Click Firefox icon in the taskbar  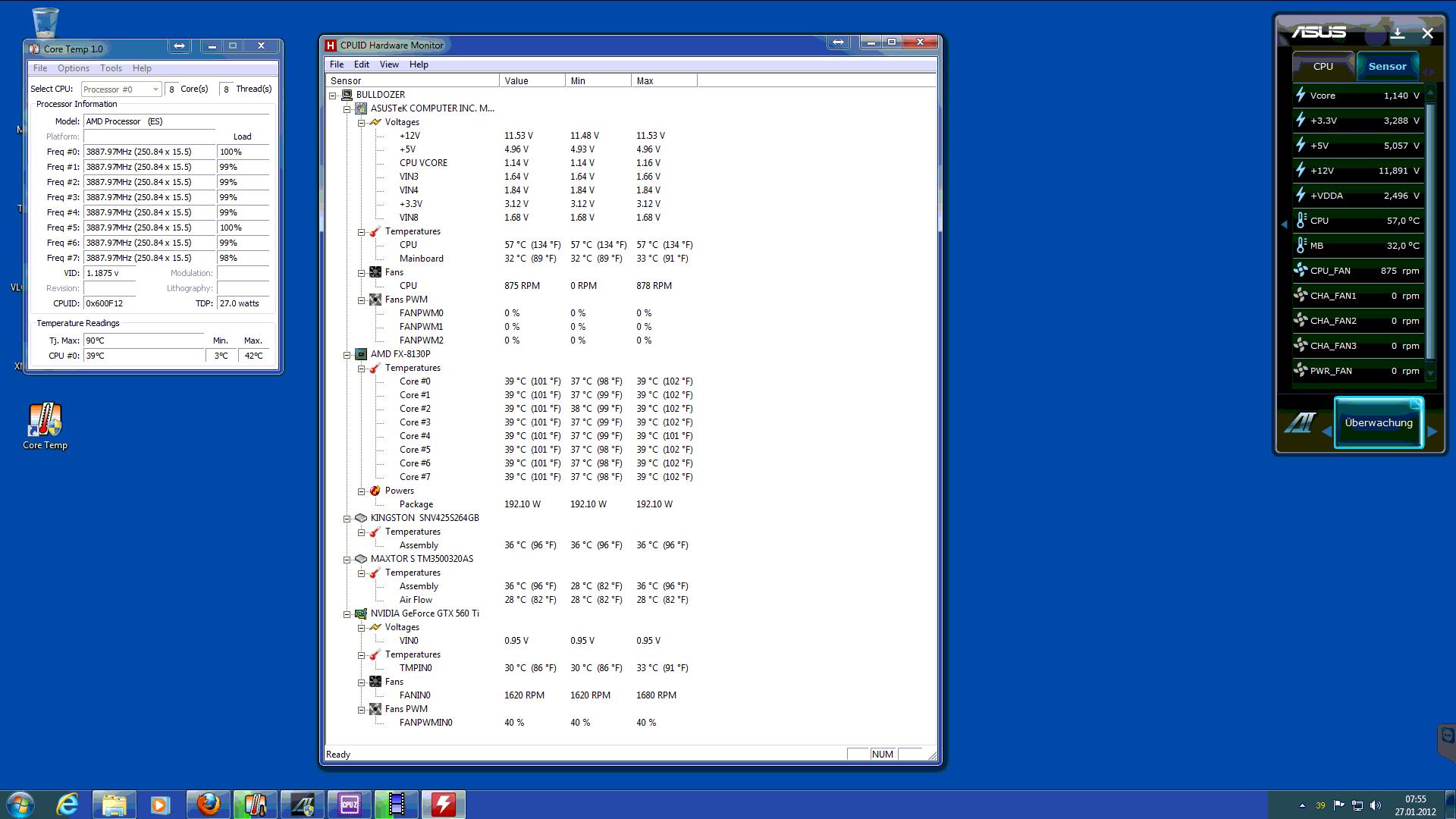coord(208,804)
